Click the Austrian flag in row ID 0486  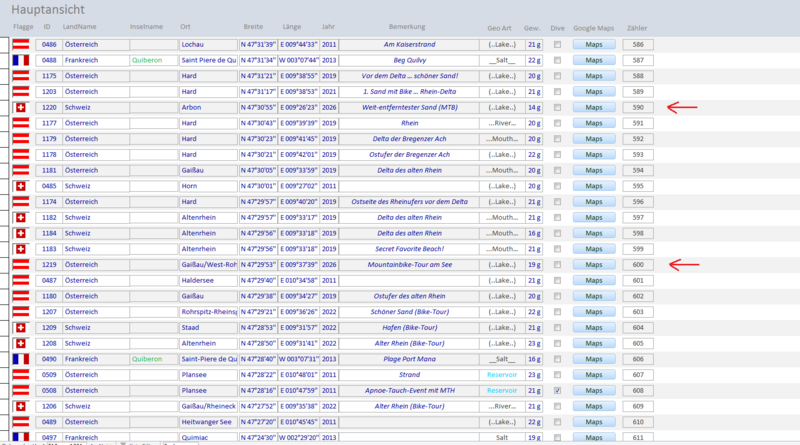coord(21,44)
